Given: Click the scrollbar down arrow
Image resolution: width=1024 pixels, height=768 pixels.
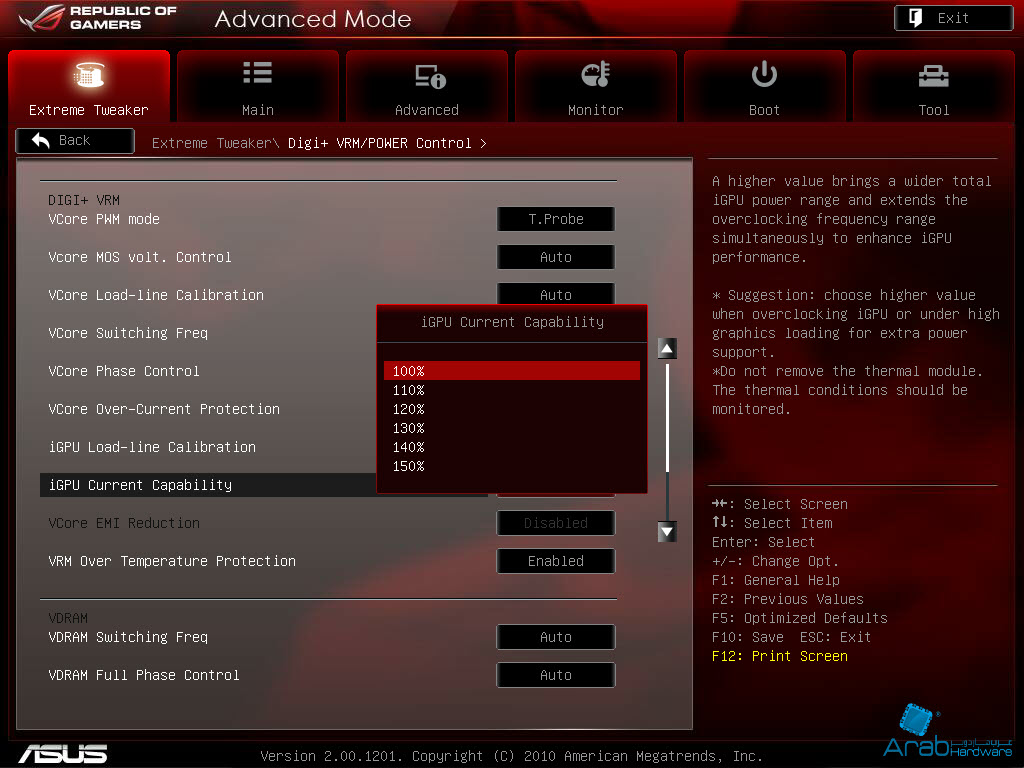Looking at the screenshot, I should 667,532.
